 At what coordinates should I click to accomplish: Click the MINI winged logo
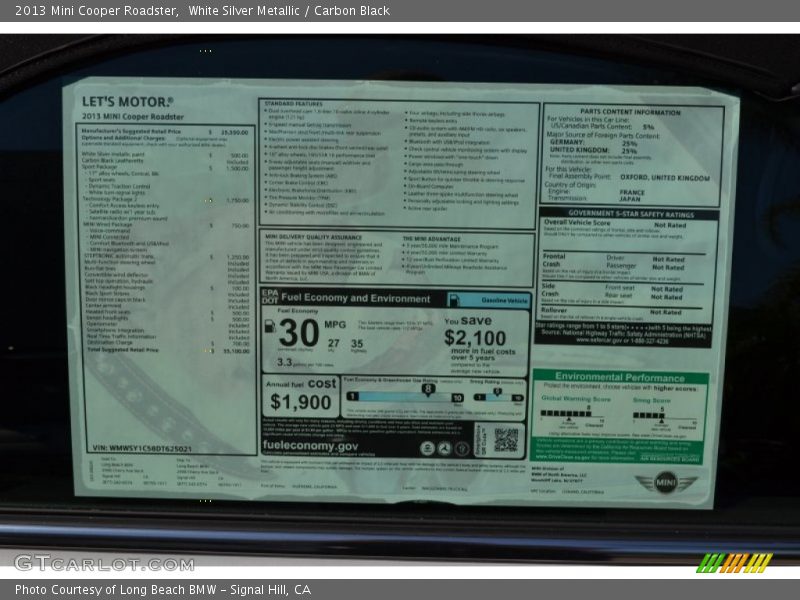(x=665, y=482)
